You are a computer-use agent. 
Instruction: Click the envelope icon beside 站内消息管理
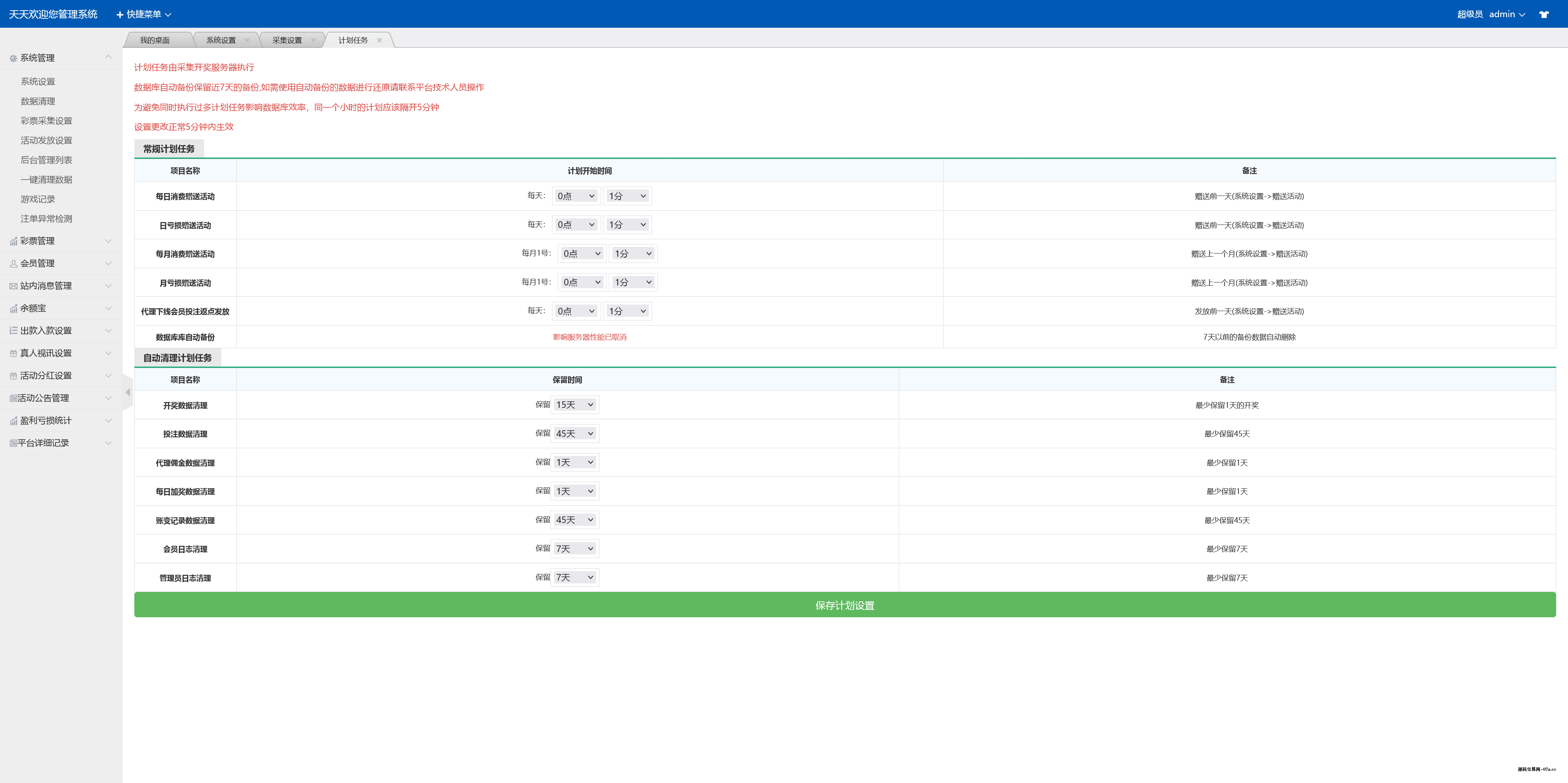(13, 286)
